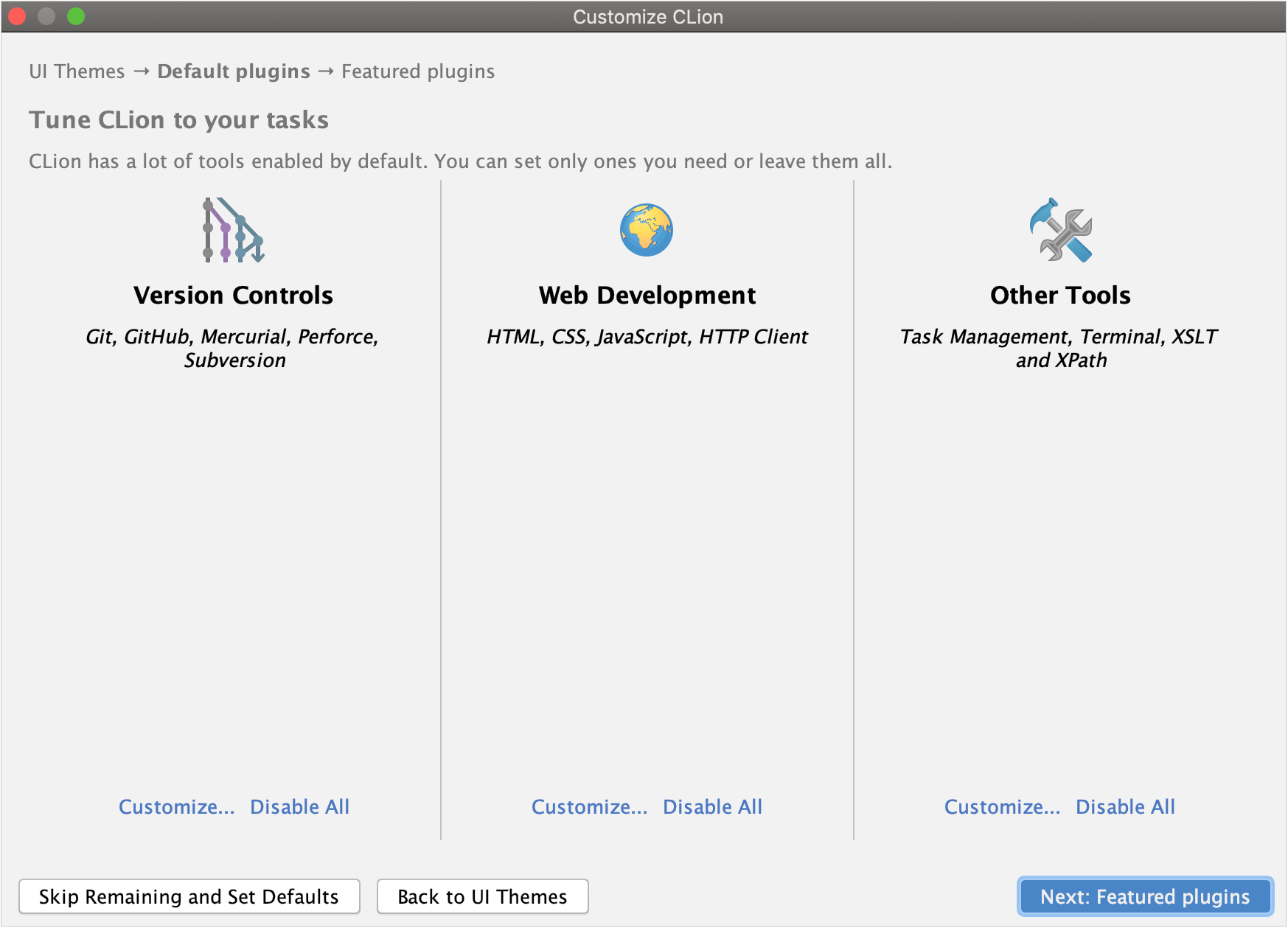Select Featured plugins breadcrumb step

click(418, 71)
